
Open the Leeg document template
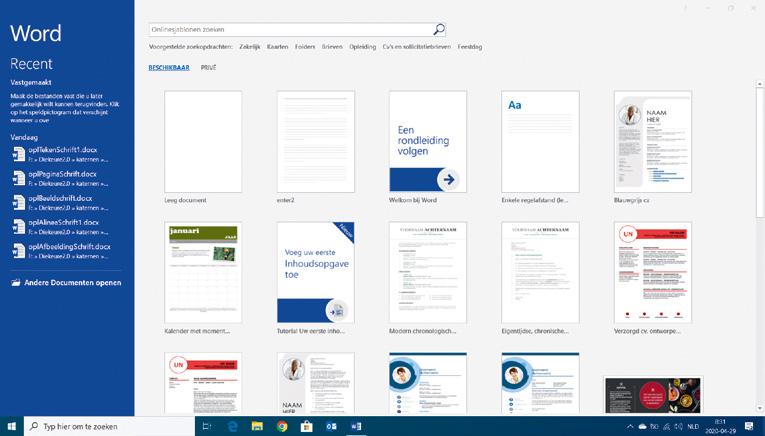click(203, 141)
